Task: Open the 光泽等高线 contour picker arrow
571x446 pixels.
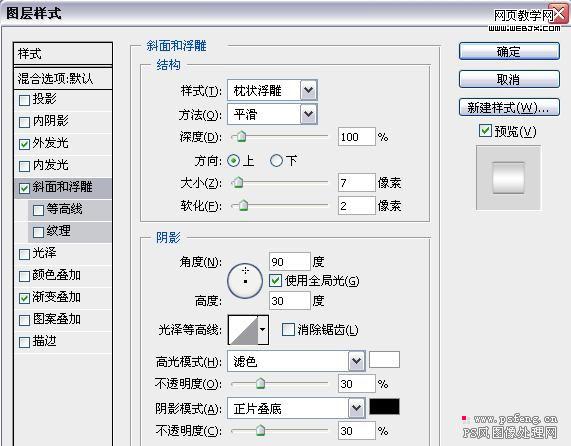Action: 263,330
